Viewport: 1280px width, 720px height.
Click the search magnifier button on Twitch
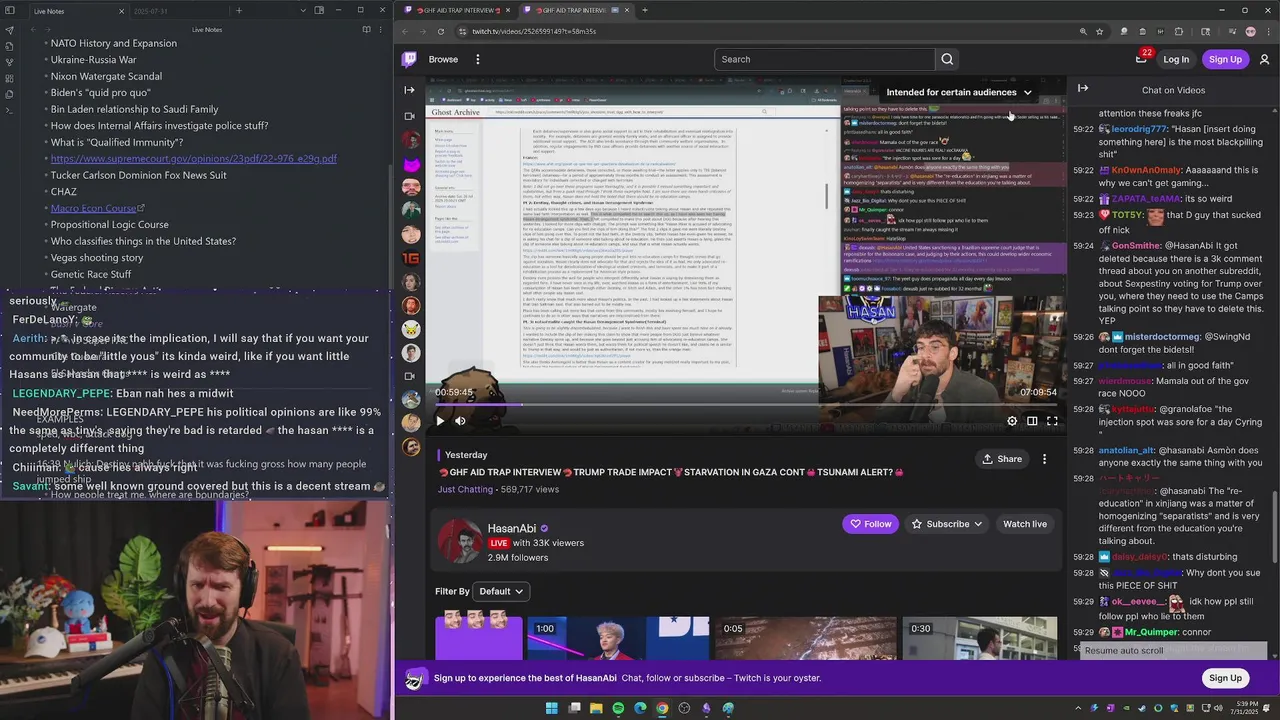947,59
